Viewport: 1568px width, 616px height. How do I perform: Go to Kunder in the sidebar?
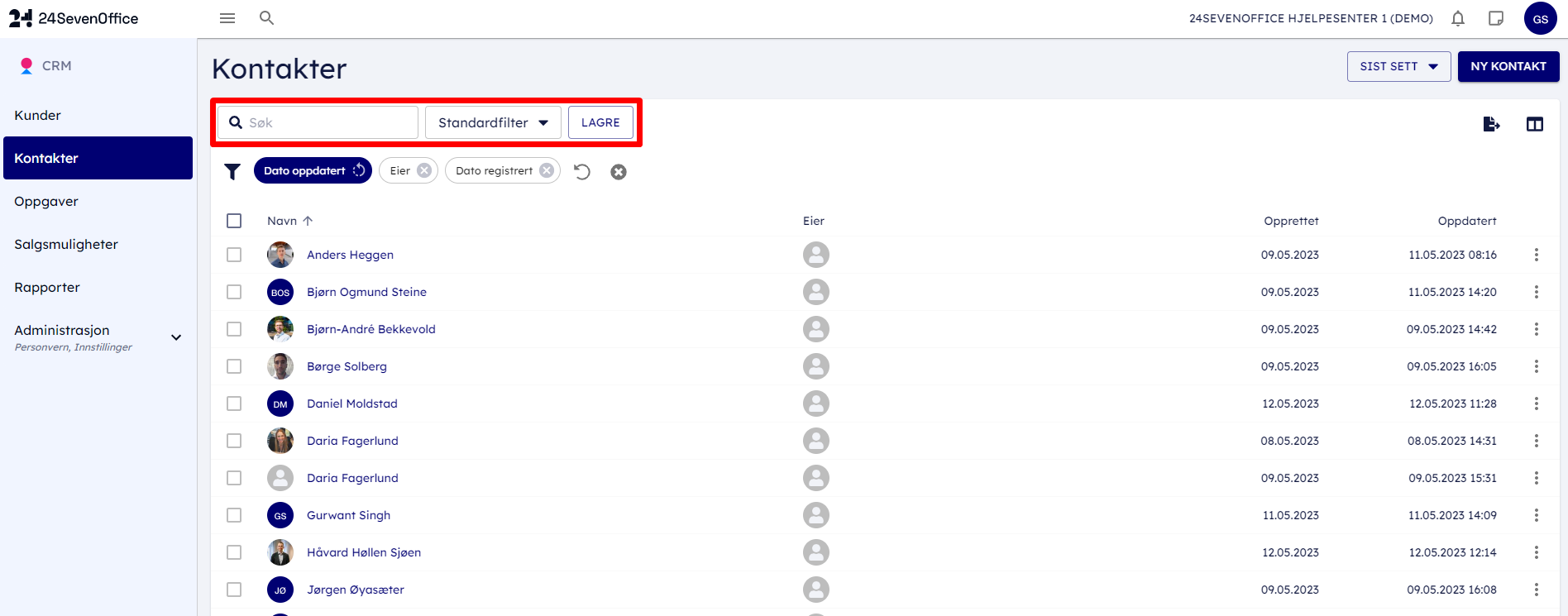(38, 115)
